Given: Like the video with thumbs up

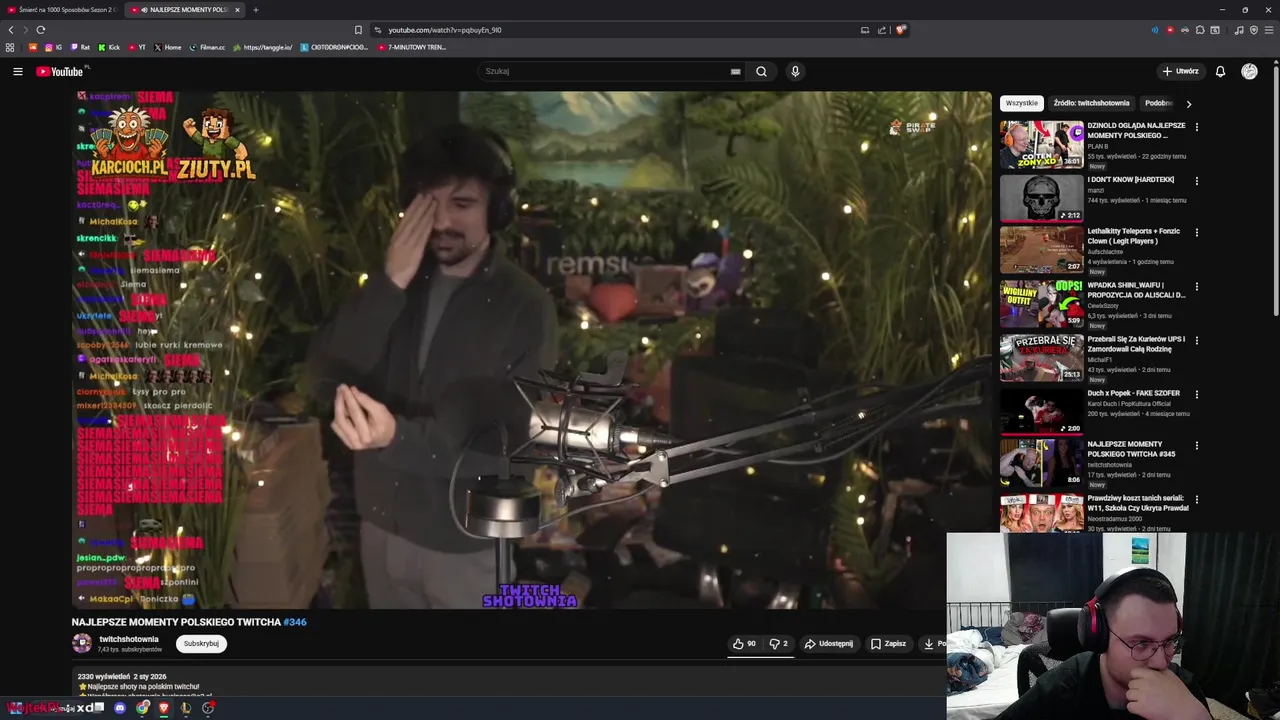Looking at the screenshot, I should click(x=744, y=644).
